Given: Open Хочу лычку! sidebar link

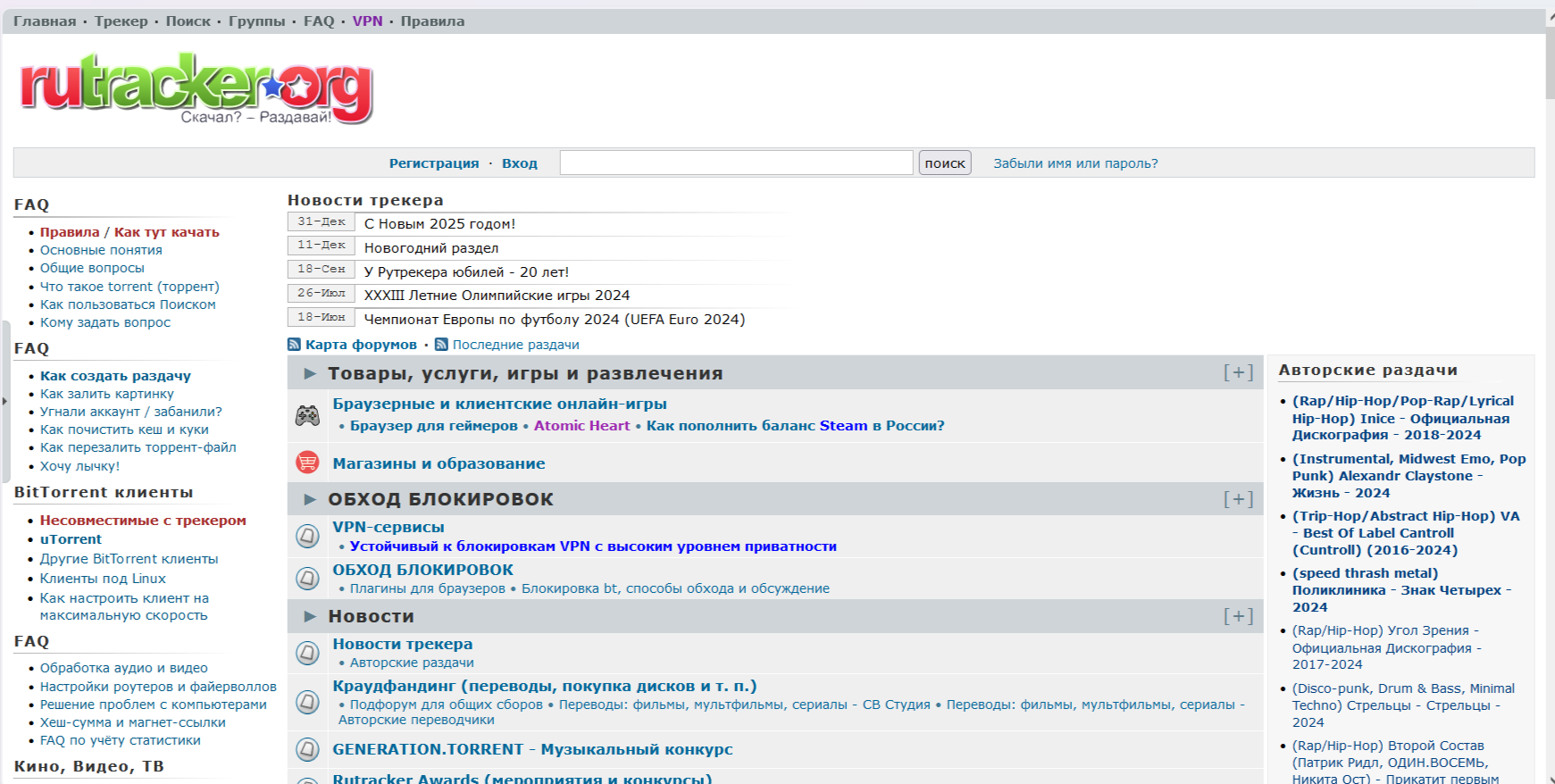Looking at the screenshot, I should click(79, 466).
